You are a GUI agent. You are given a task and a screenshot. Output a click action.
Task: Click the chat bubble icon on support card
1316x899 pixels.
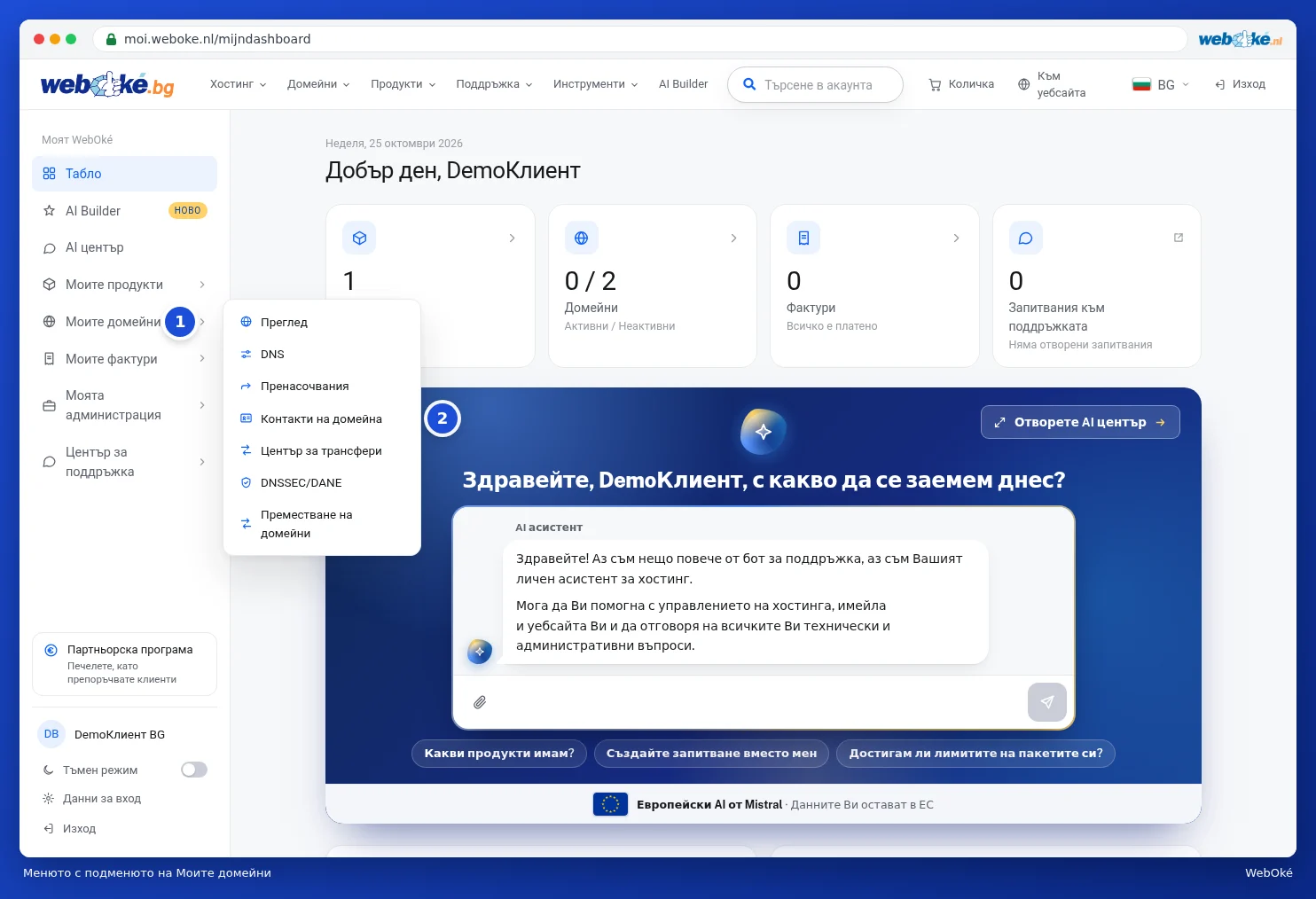(1025, 238)
